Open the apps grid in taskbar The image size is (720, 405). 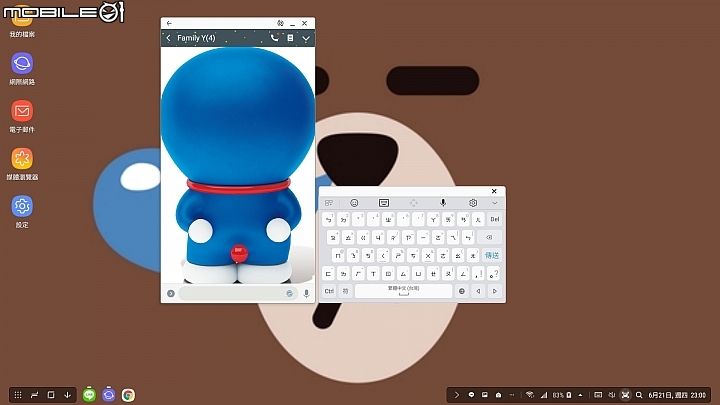pyautogui.click(x=18, y=395)
